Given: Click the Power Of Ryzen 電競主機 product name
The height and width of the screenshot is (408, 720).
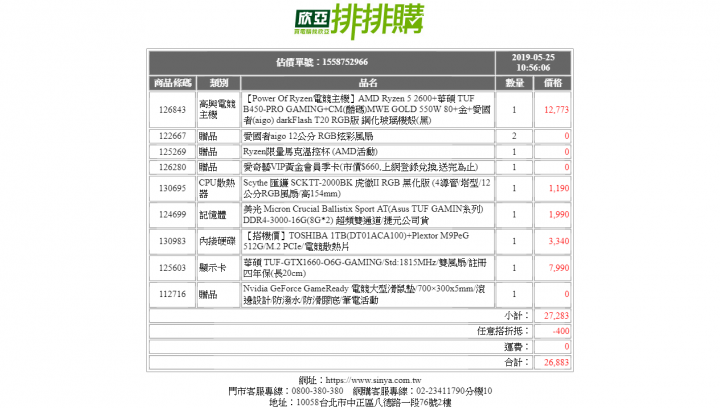Looking at the screenshot, I should [367, 110].
